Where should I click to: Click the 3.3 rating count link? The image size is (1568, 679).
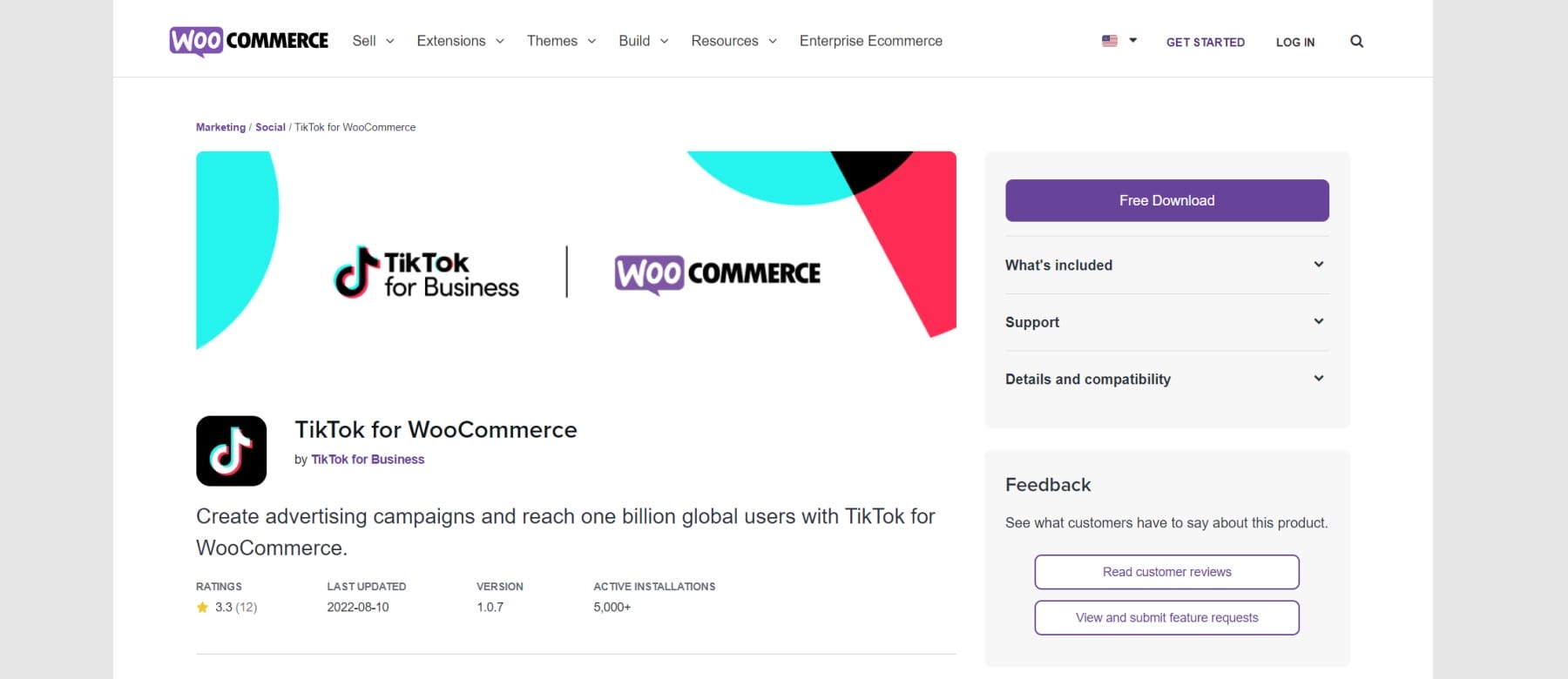click(x=234, y=607)
